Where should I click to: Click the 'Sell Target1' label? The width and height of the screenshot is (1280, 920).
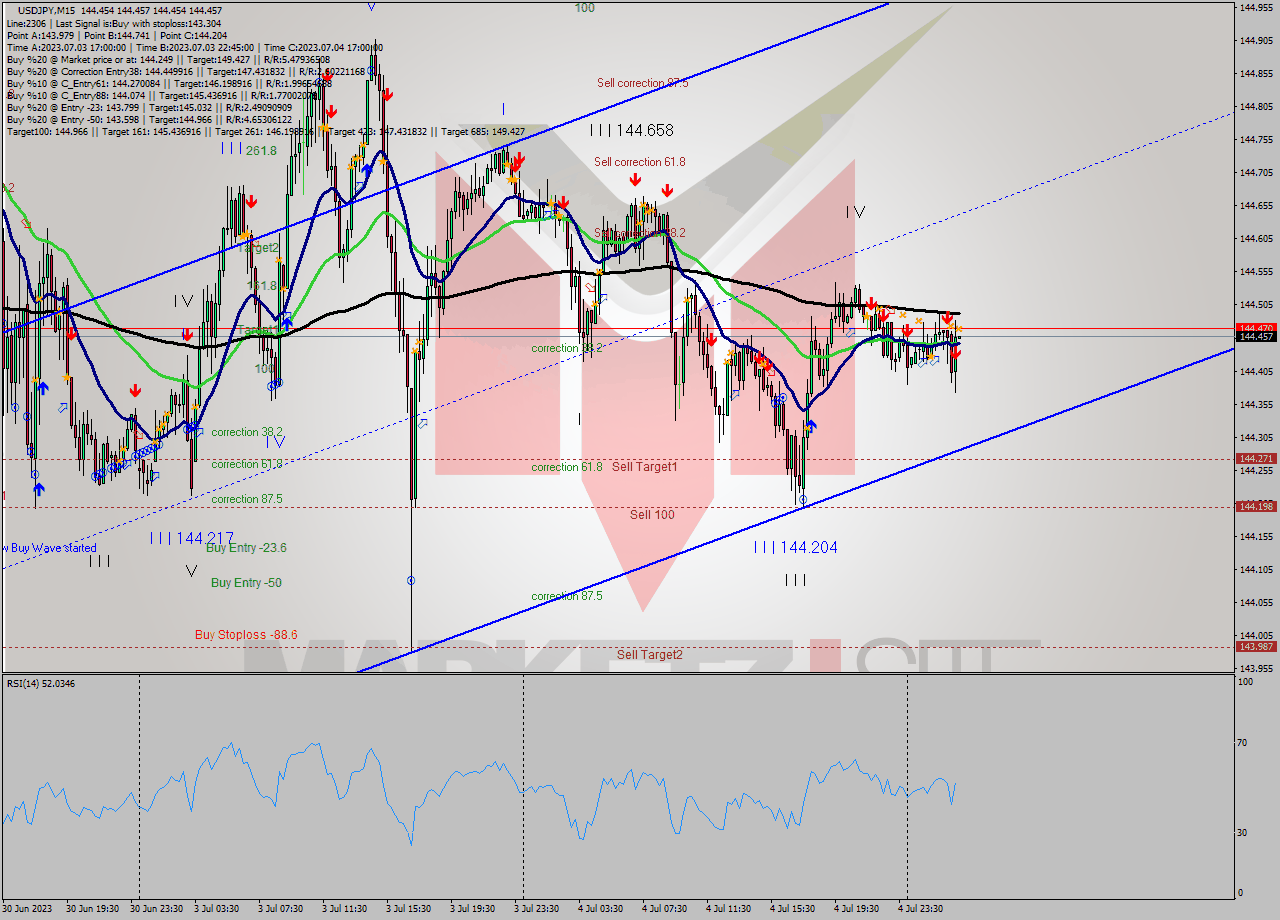tap(645, 467)
